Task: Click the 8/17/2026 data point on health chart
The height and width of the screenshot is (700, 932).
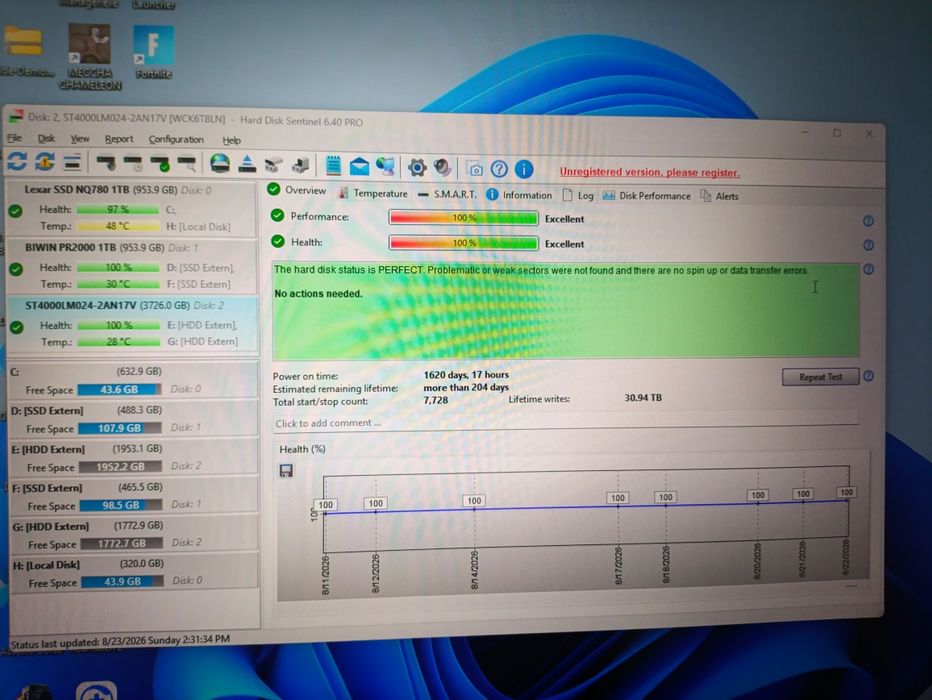Action: [x=618, y=506]
